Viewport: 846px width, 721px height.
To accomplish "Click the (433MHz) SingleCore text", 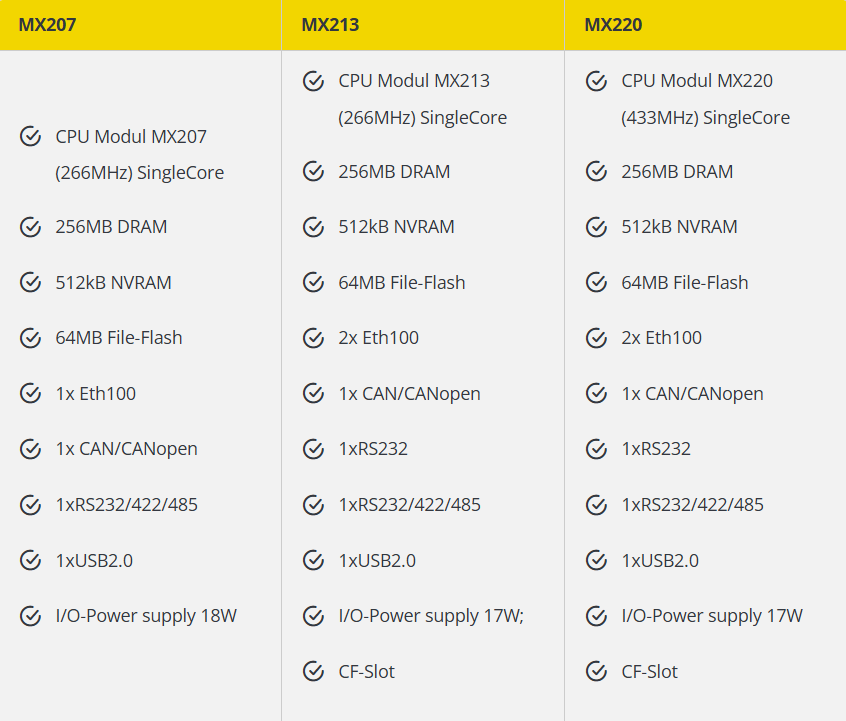I will [705, 118].
